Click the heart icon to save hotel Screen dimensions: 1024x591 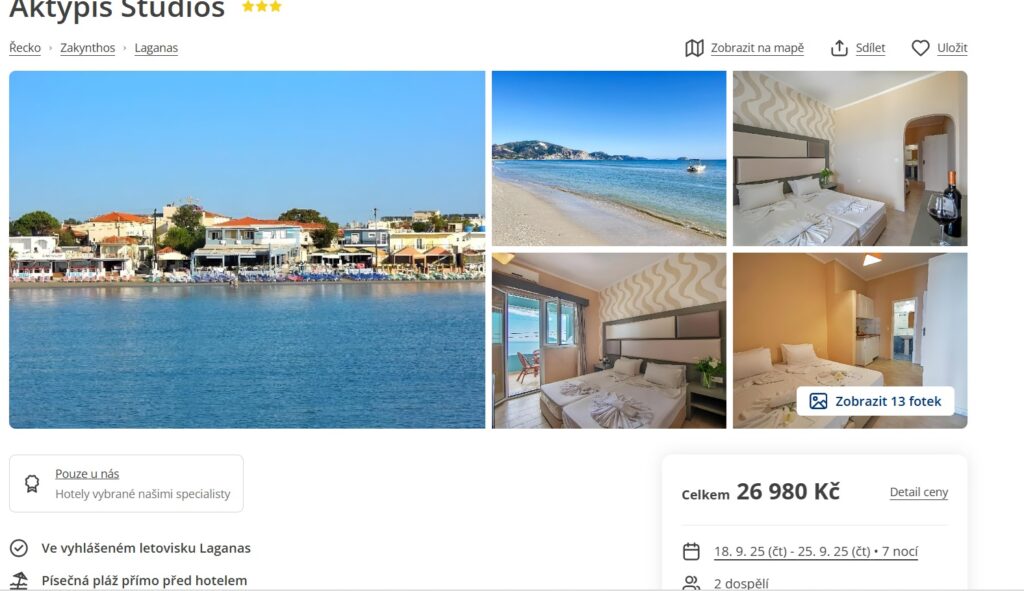(x=920, y=48)
